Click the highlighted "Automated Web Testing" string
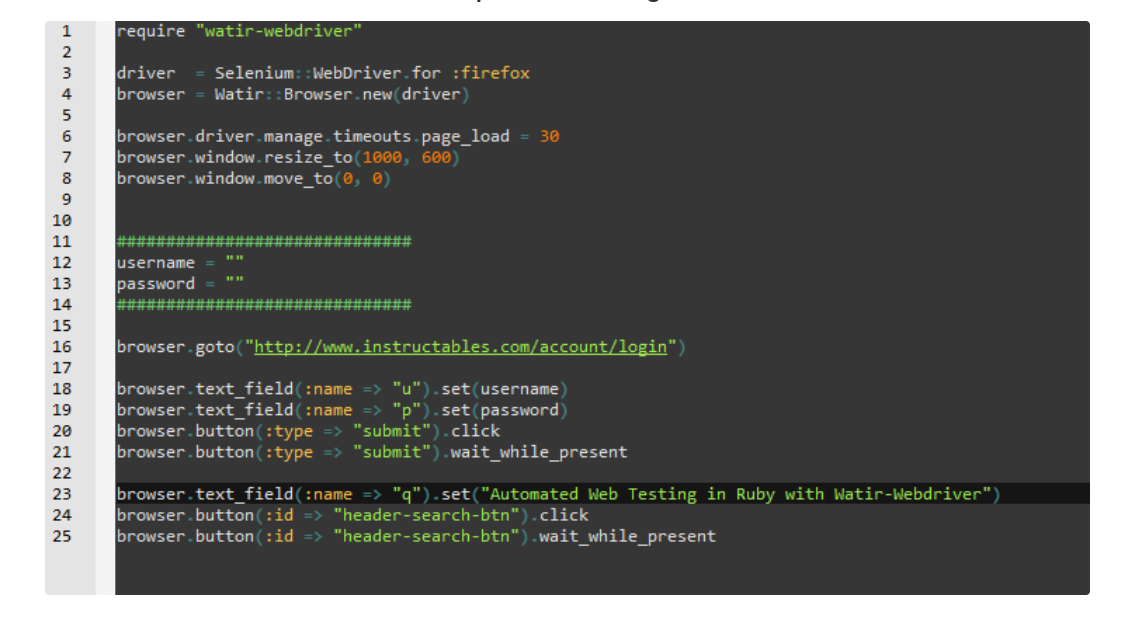This screenshot has height=627, width=1136. coord(736,494)
